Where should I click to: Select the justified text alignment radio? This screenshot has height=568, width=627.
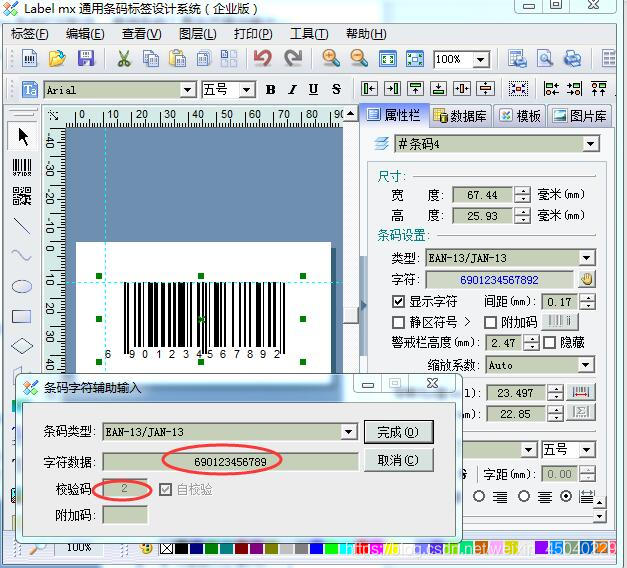coord(565,496)
